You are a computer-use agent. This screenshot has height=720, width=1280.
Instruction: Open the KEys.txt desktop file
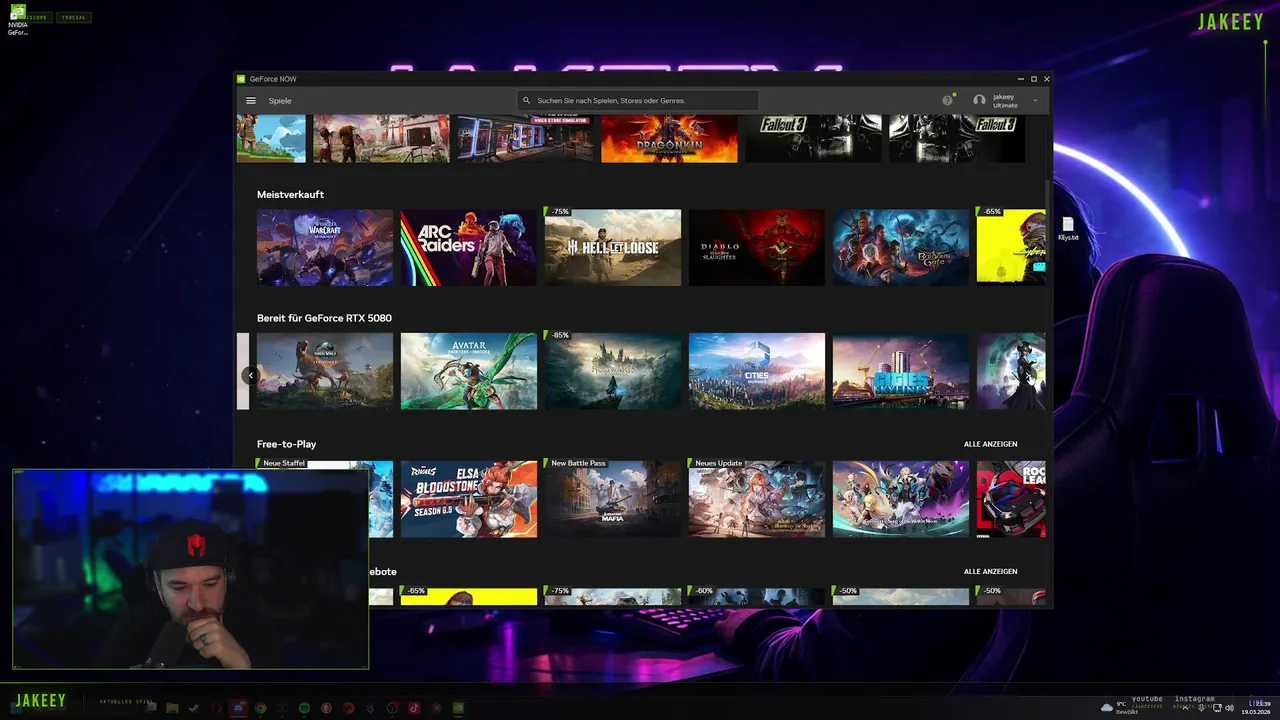pos(1068,229)
